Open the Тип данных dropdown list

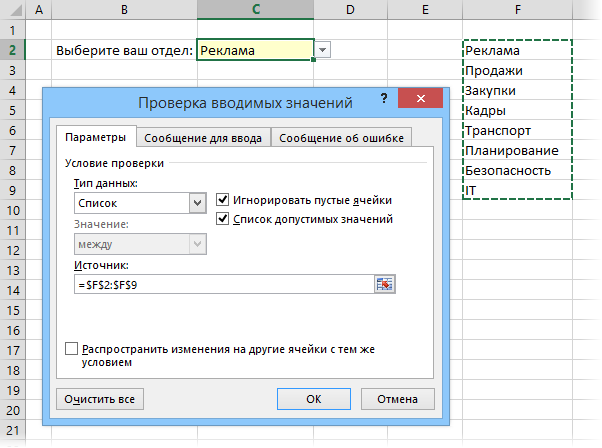coord(197,203)
